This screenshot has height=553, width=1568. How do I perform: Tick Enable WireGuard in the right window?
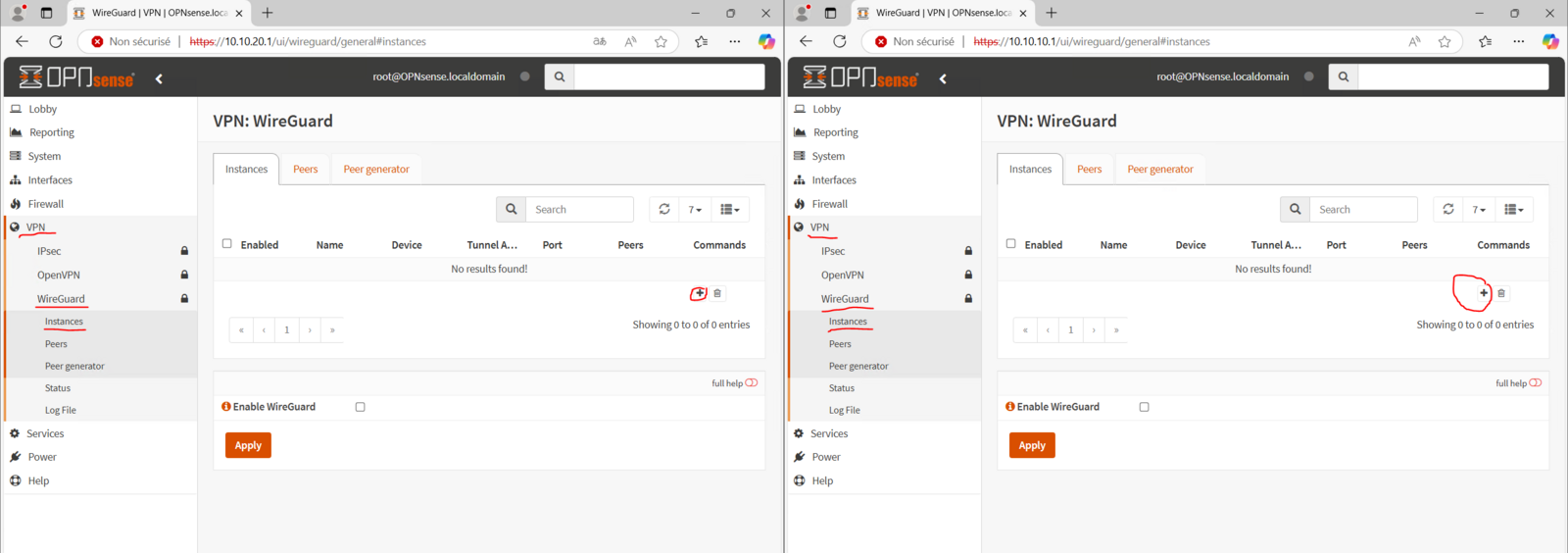[1144, 407]
